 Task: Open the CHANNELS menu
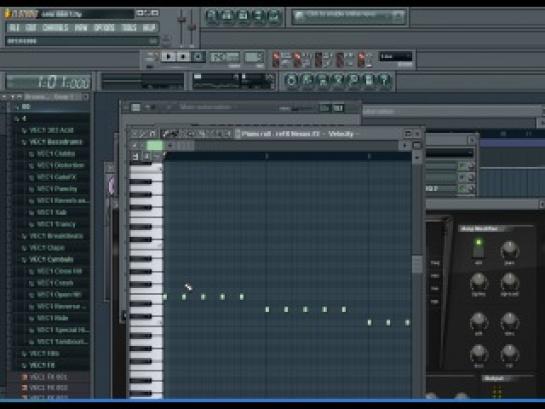55,27
